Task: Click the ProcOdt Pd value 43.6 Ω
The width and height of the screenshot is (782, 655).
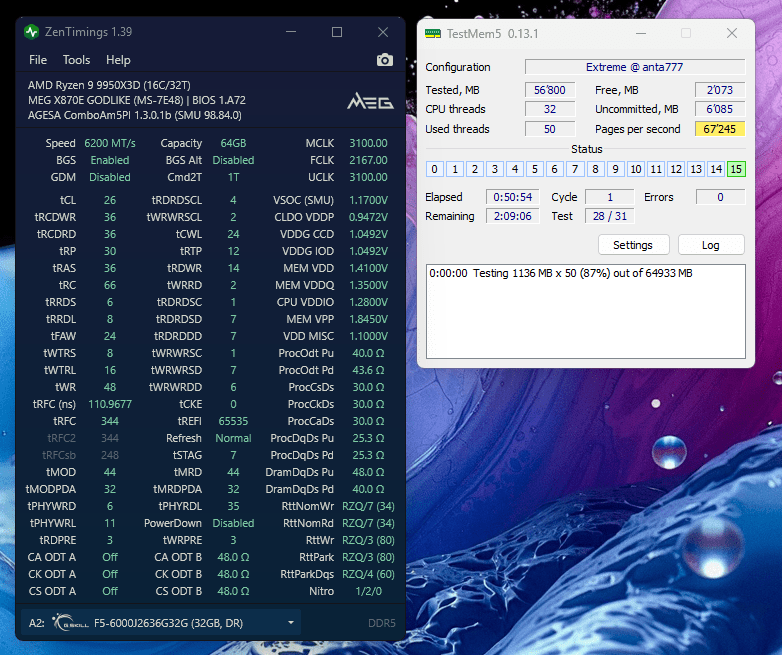Action: (368, 370)
